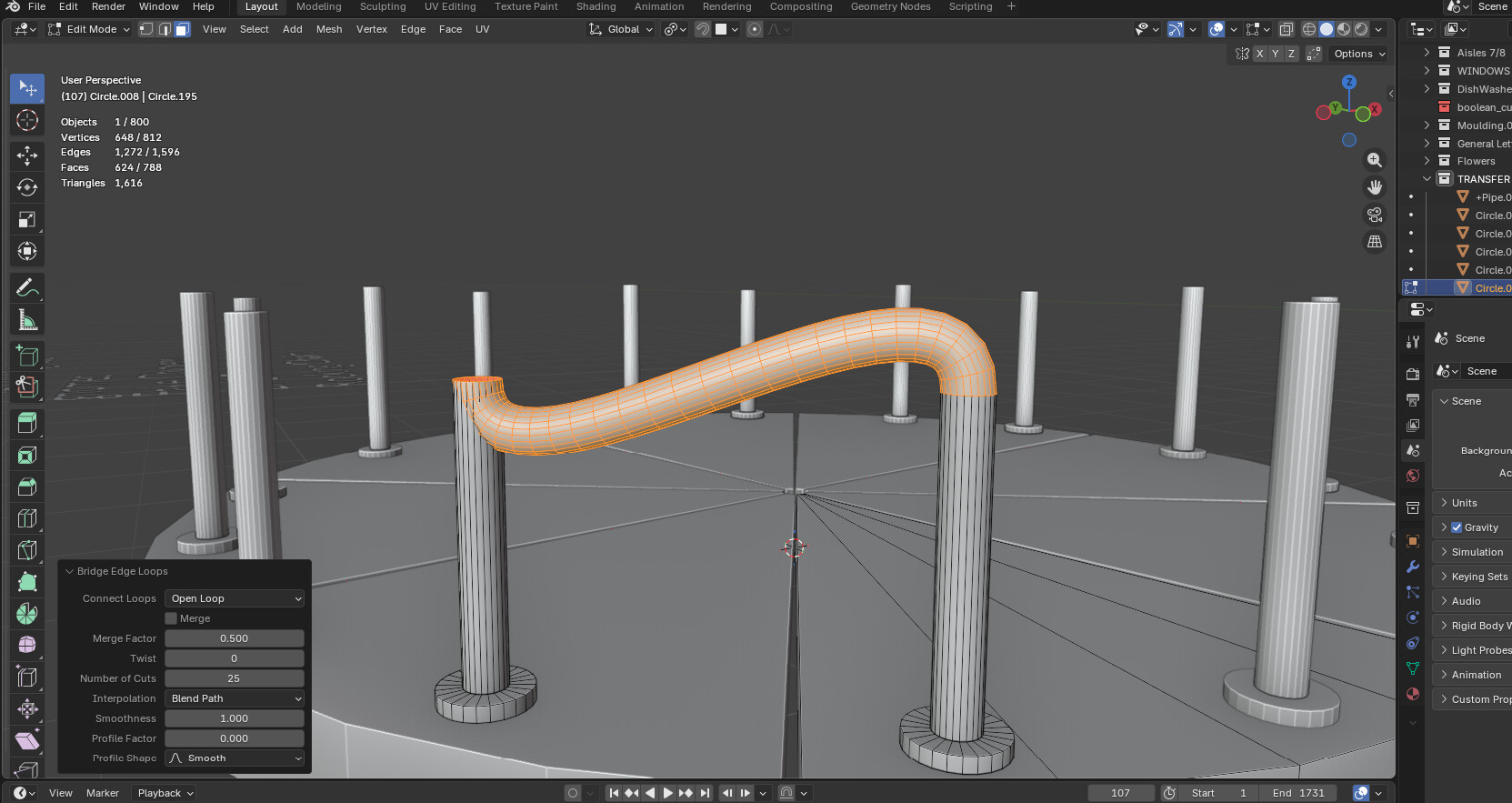Select the Cursor tool in the toolbar
Viewport: 1512px width, 803px height.
point(27,120)
